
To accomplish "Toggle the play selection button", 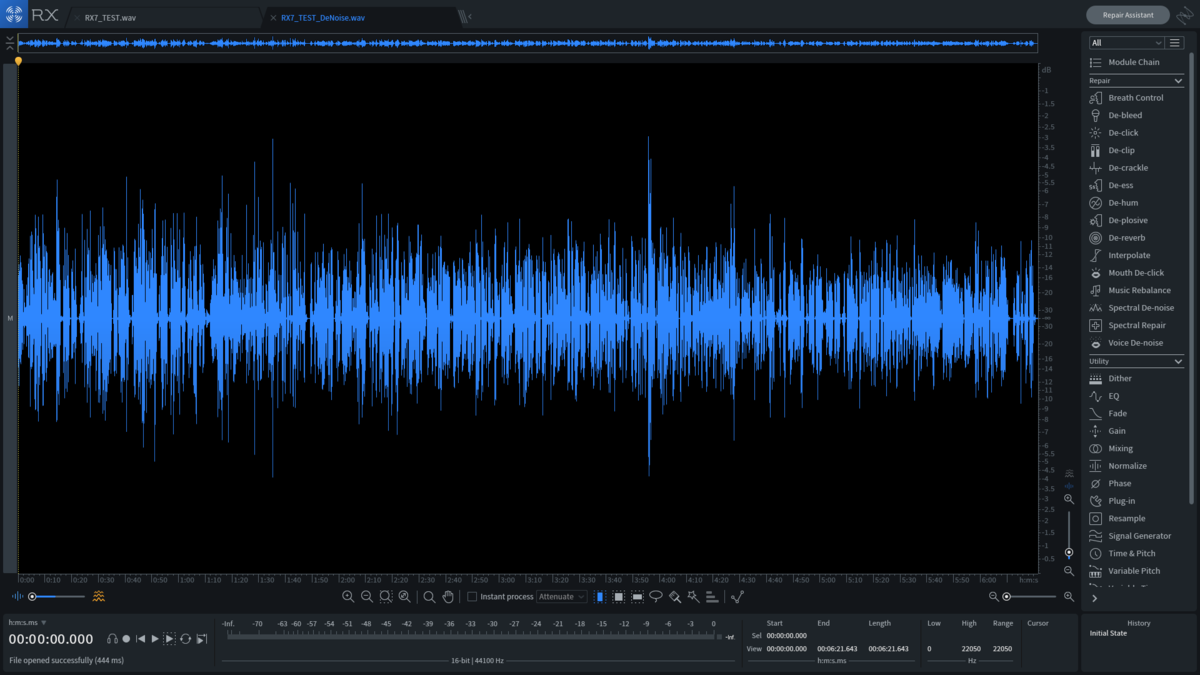I will tap(170, 639).
